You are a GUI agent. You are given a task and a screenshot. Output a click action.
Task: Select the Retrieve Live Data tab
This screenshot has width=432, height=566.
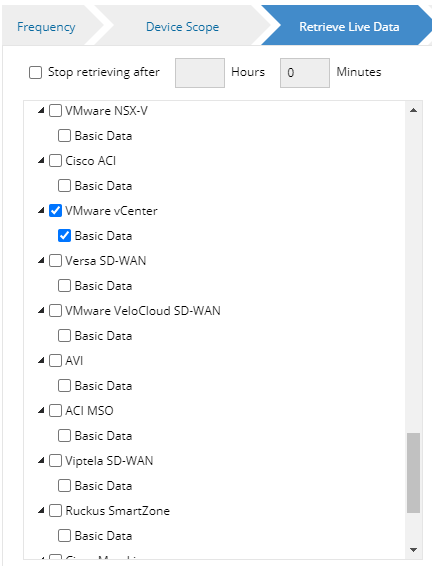coord(349,27)
